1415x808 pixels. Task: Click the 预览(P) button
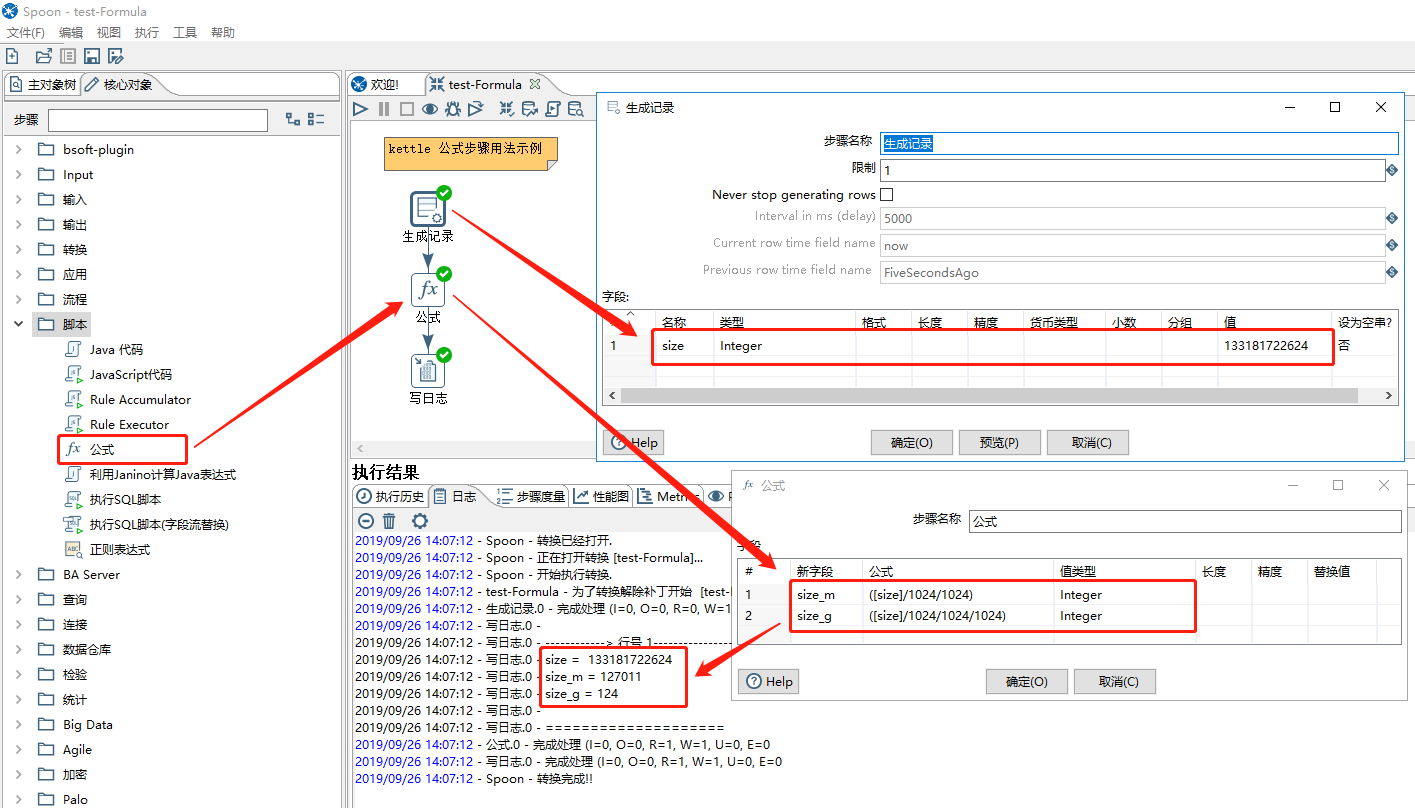(x=999, y=442)
